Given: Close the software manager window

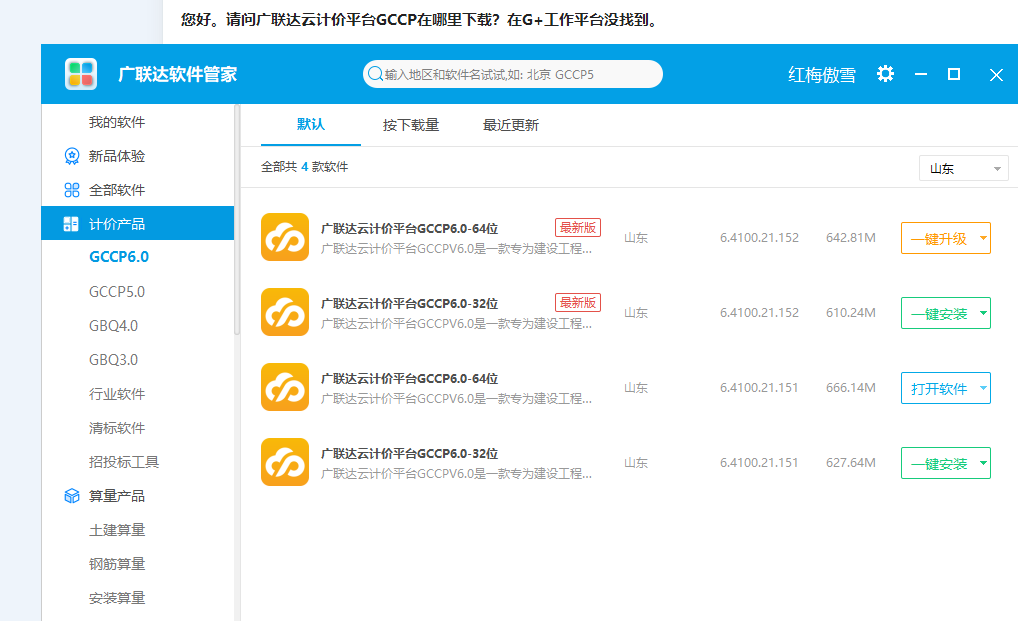Looking at the screenshot, I should point(996,75).
